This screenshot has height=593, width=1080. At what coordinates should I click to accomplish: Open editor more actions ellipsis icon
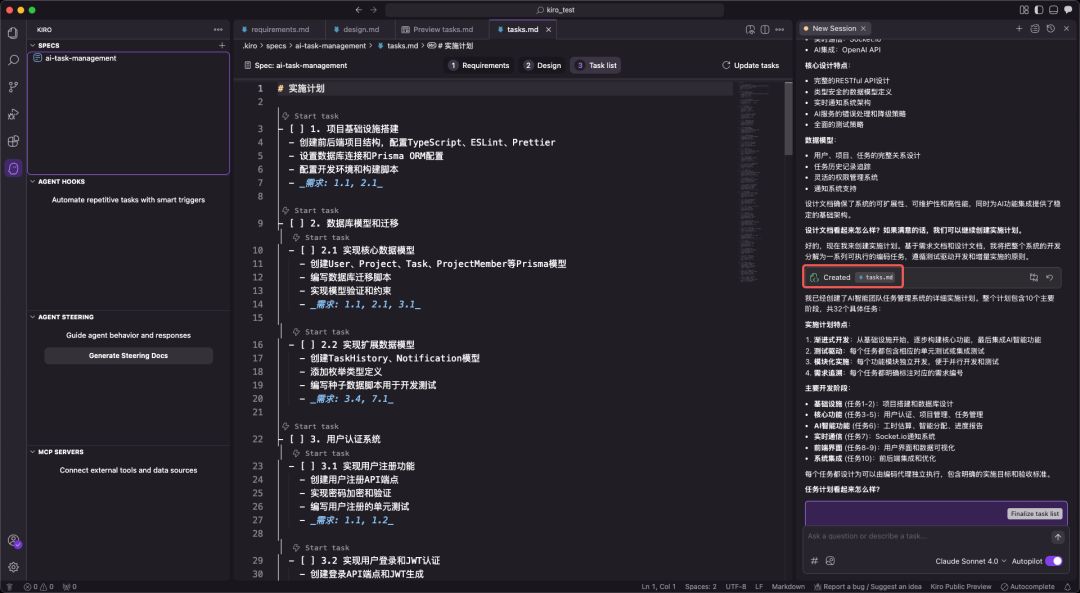click(780, 29)
